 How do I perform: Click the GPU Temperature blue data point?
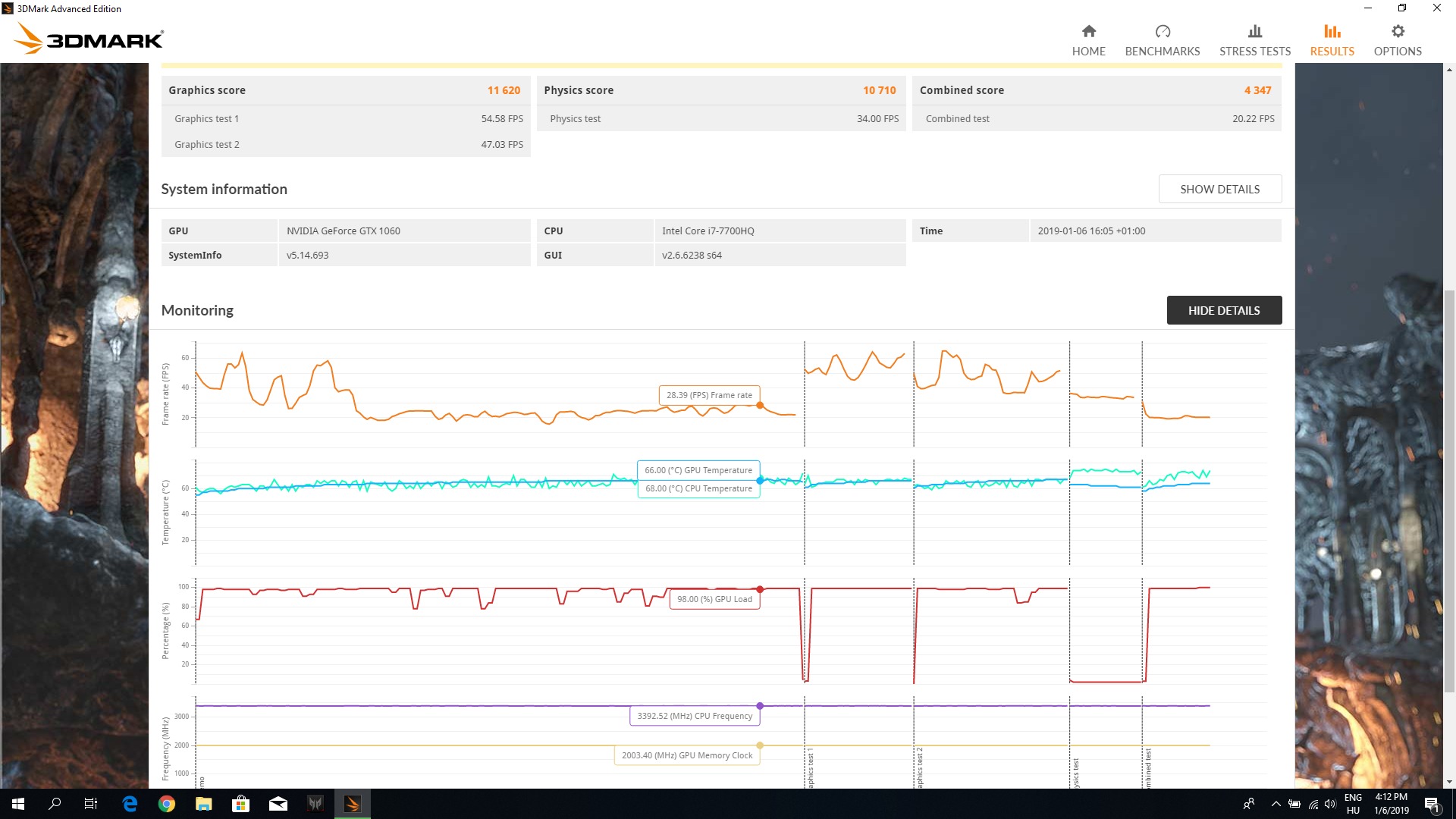click(760, 480)
